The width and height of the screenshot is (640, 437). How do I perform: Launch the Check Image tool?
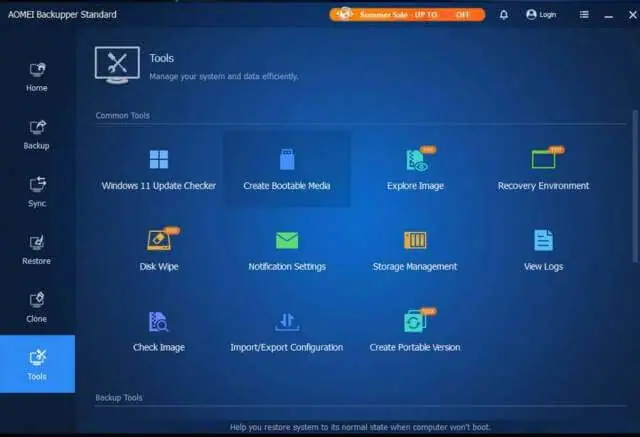tap(159, 331)
